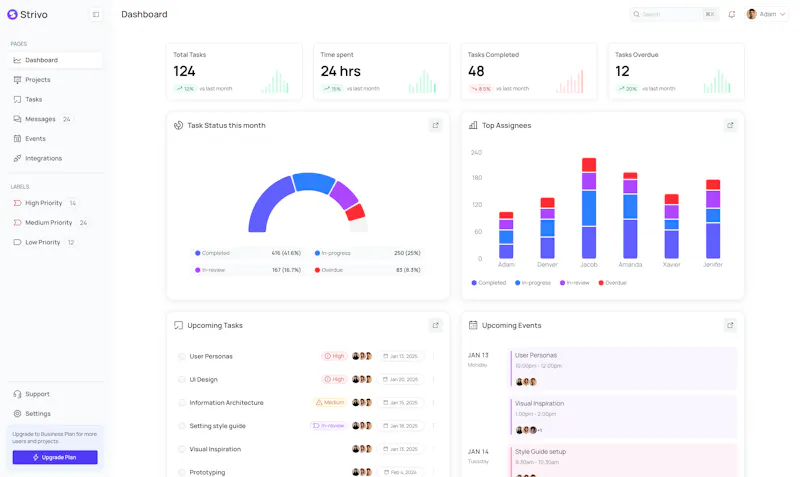The width and height of the screenshot is (800, 477).
Task: Click the In-progress legend dot in Task Status
Action: tap(317, 253)
